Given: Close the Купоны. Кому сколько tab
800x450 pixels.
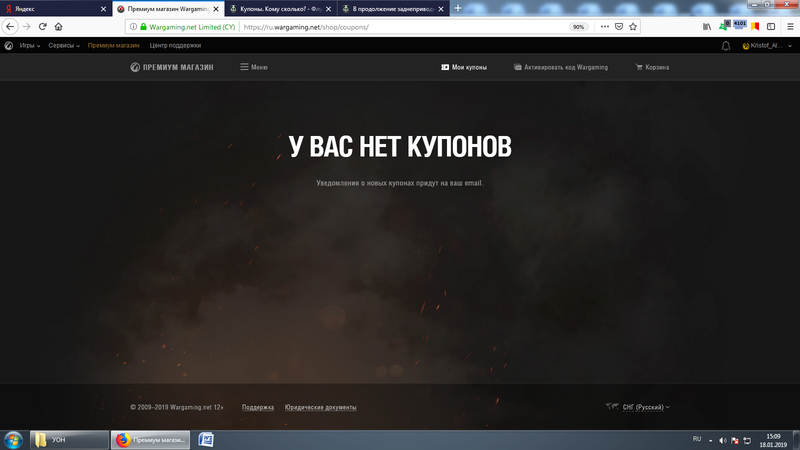Looking at the screenshot, I should coord(329,9).
